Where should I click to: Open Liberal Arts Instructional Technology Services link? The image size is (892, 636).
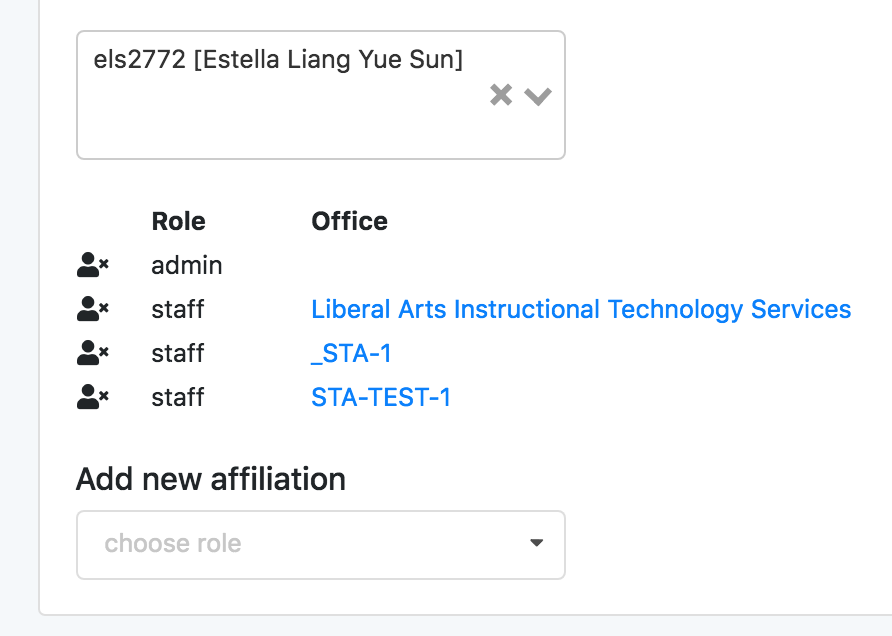(581, 309)
